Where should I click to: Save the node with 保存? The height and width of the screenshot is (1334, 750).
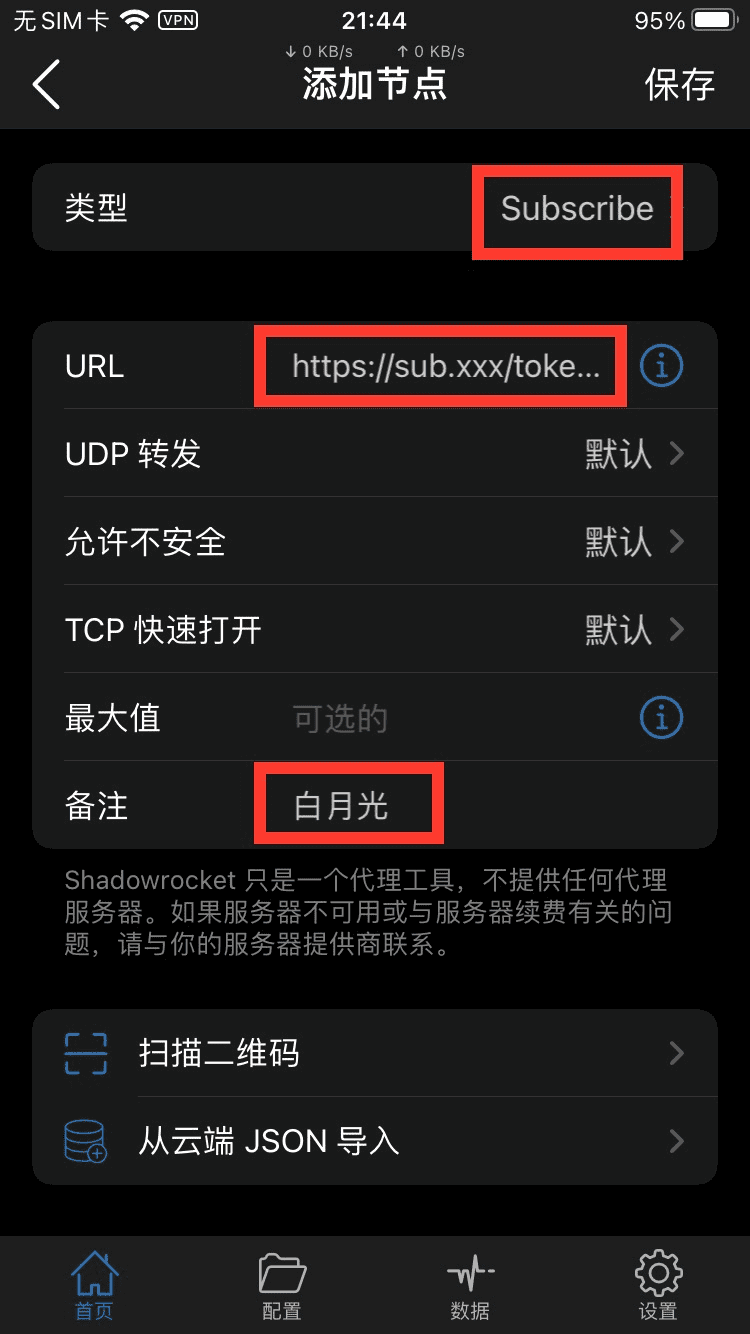(680, 85)
